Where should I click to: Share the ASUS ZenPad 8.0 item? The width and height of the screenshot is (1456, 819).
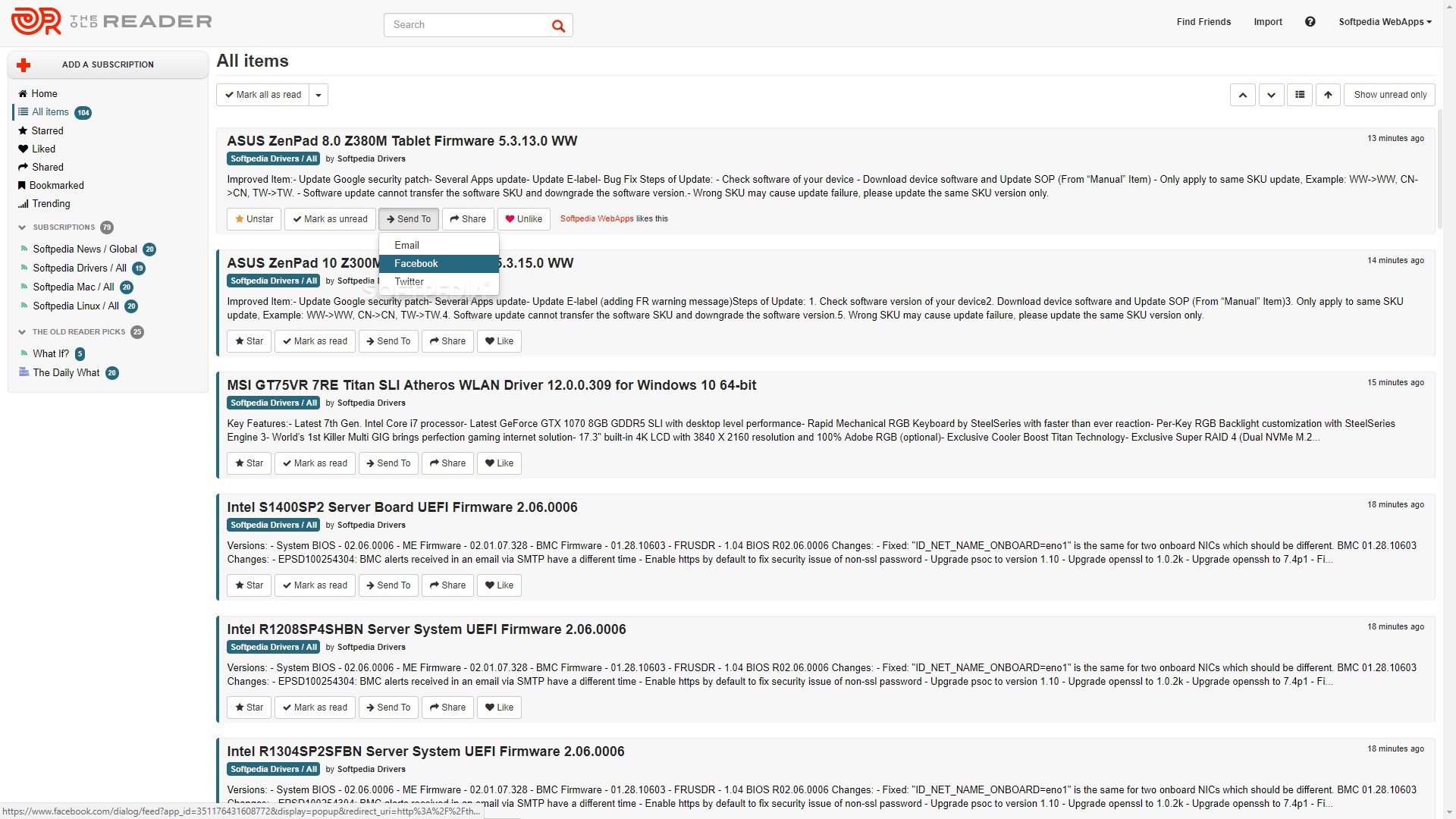[468, 219]
